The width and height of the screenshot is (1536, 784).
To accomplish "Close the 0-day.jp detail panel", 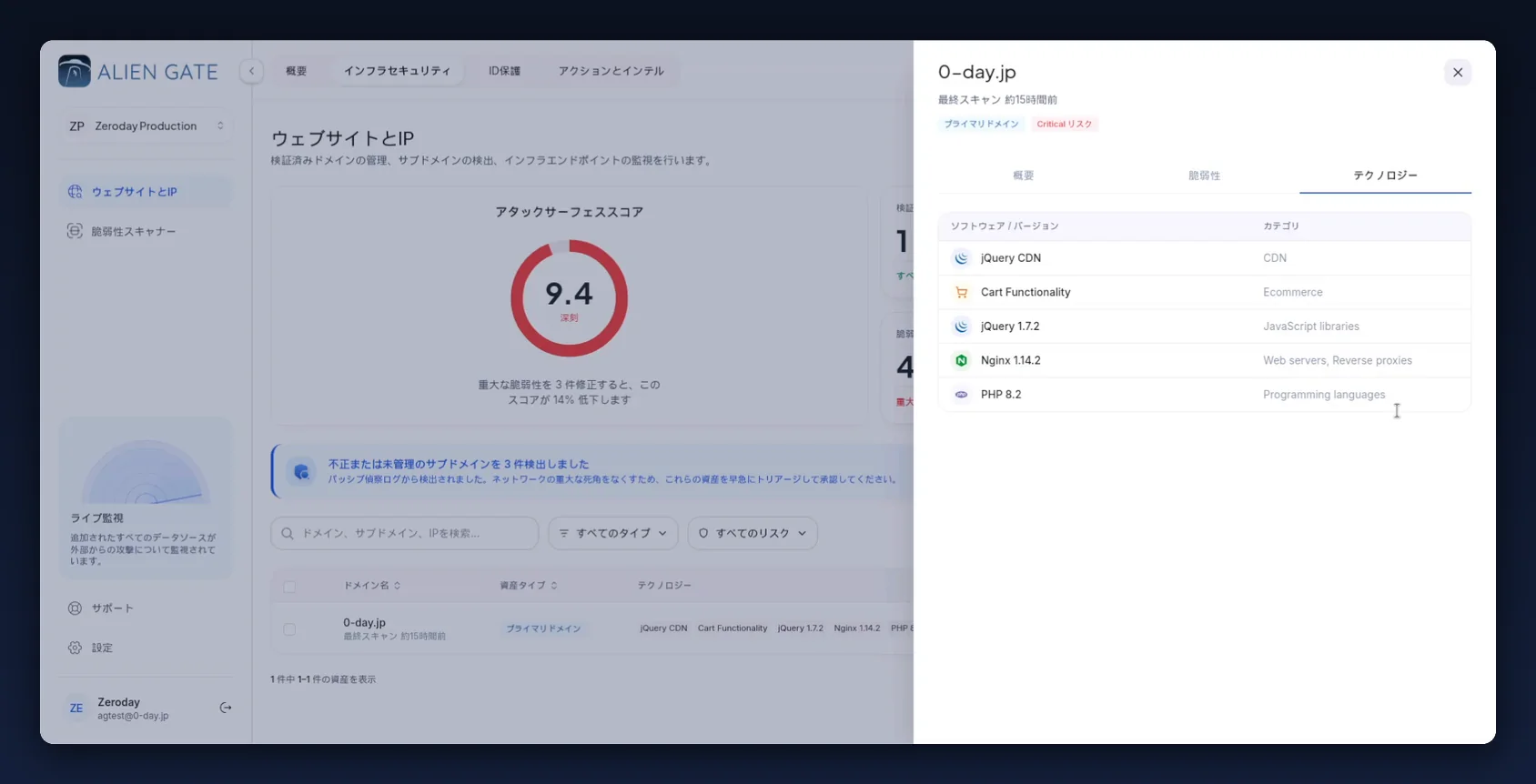I will click(x=1457, y=73).
